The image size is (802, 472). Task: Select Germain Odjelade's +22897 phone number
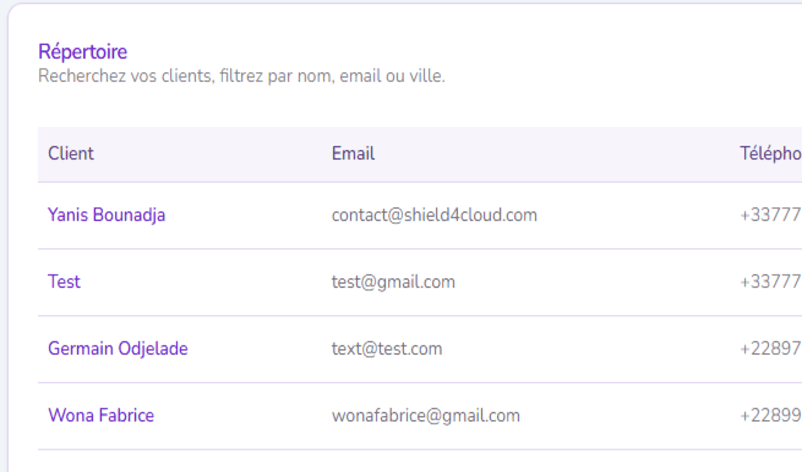pos(770,349)
